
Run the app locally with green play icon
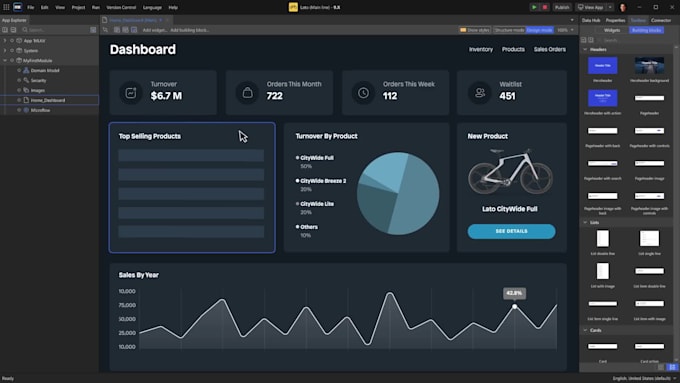[x=534, y=7]
